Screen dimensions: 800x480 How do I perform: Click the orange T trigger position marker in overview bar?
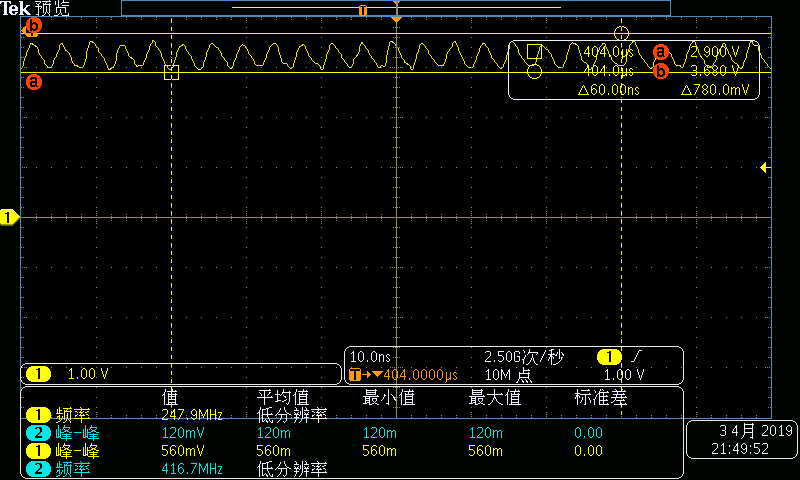tap(363, 11)
